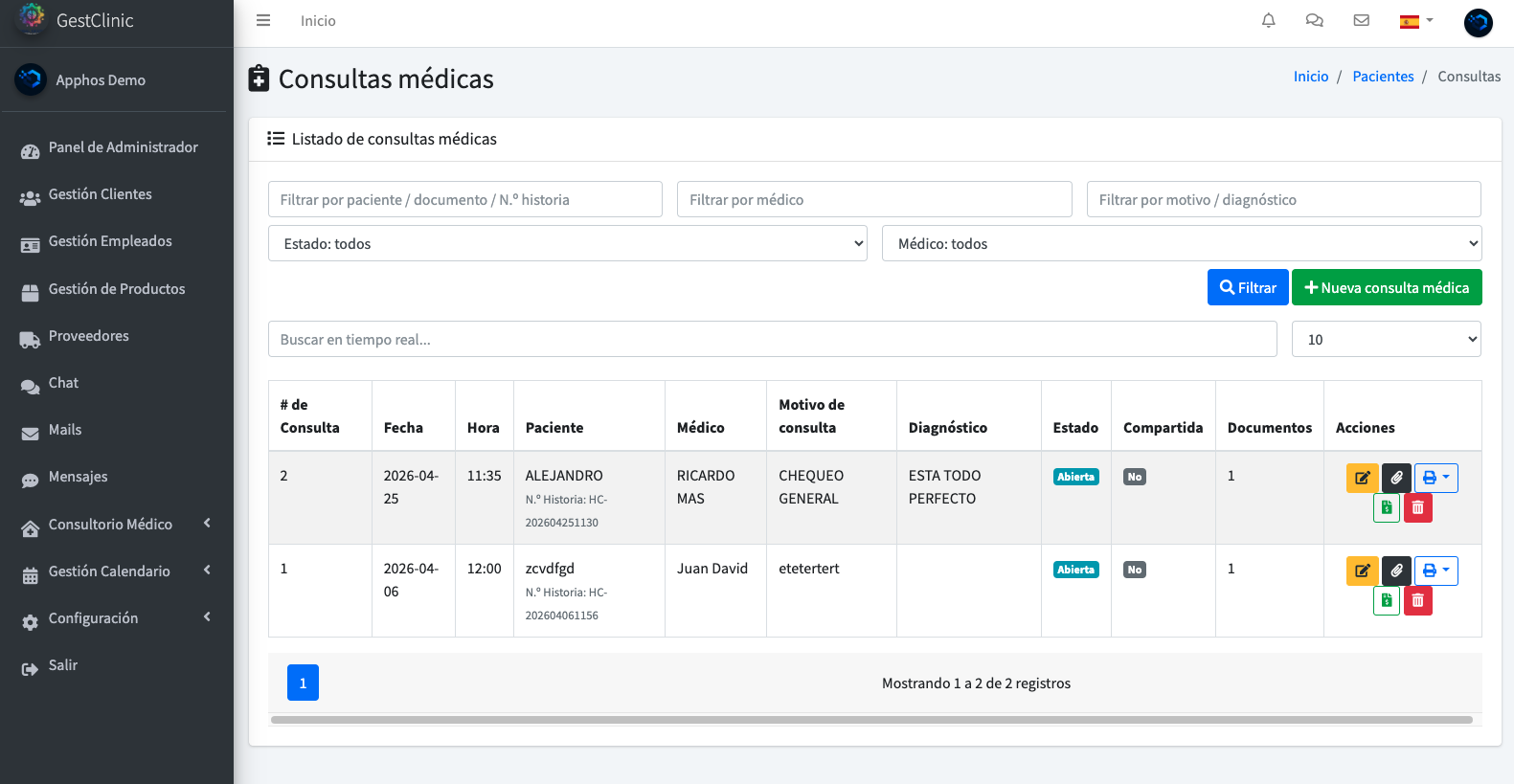Click patient name zcvdfgd
Screen dimensions: 1514x784
[550, 569]
